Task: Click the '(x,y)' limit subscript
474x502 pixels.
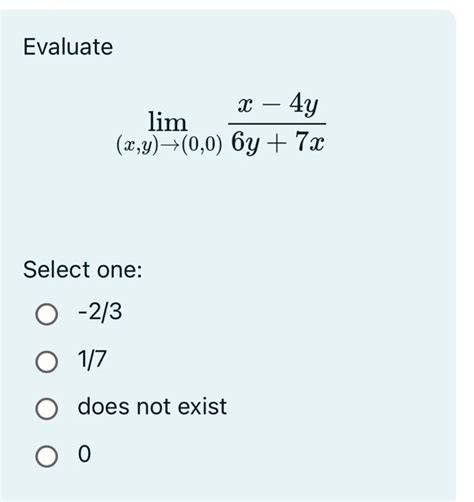Action: [x=137, y=145]
